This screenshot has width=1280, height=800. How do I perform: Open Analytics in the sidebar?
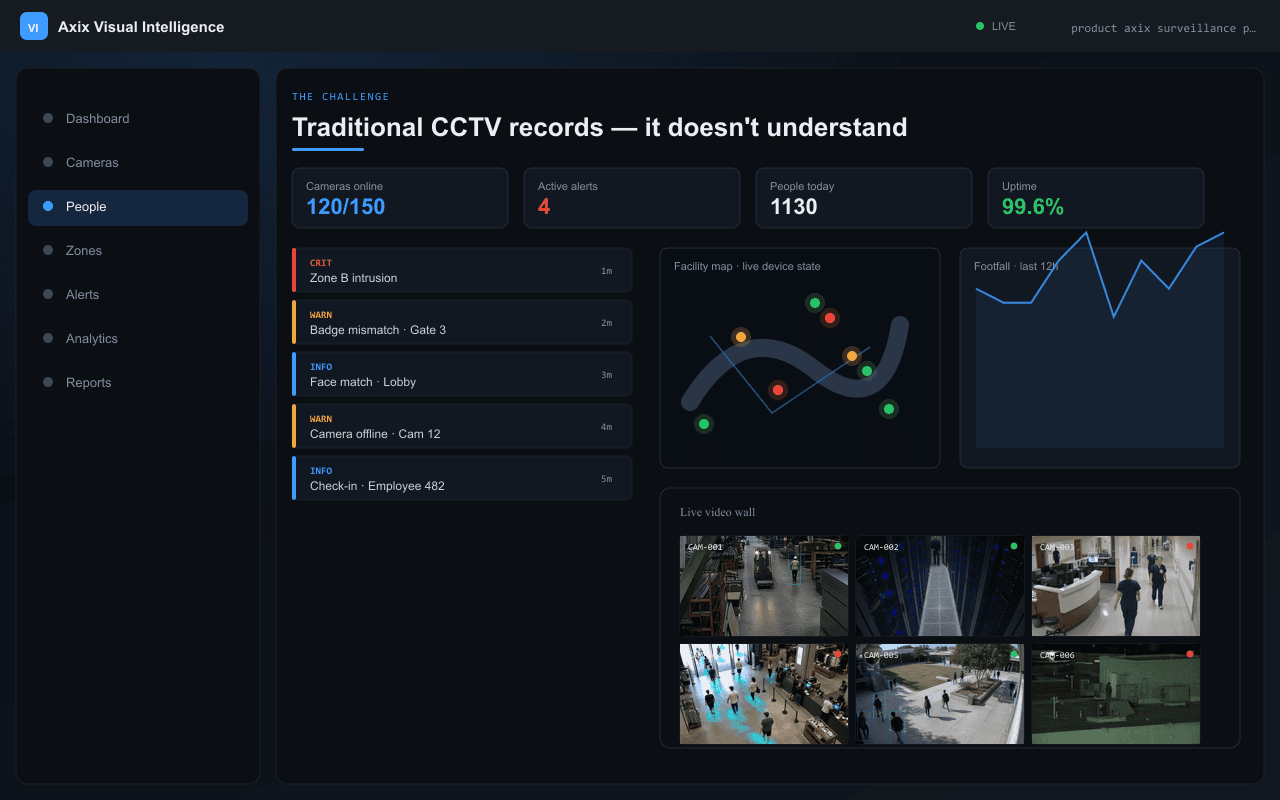138,338
